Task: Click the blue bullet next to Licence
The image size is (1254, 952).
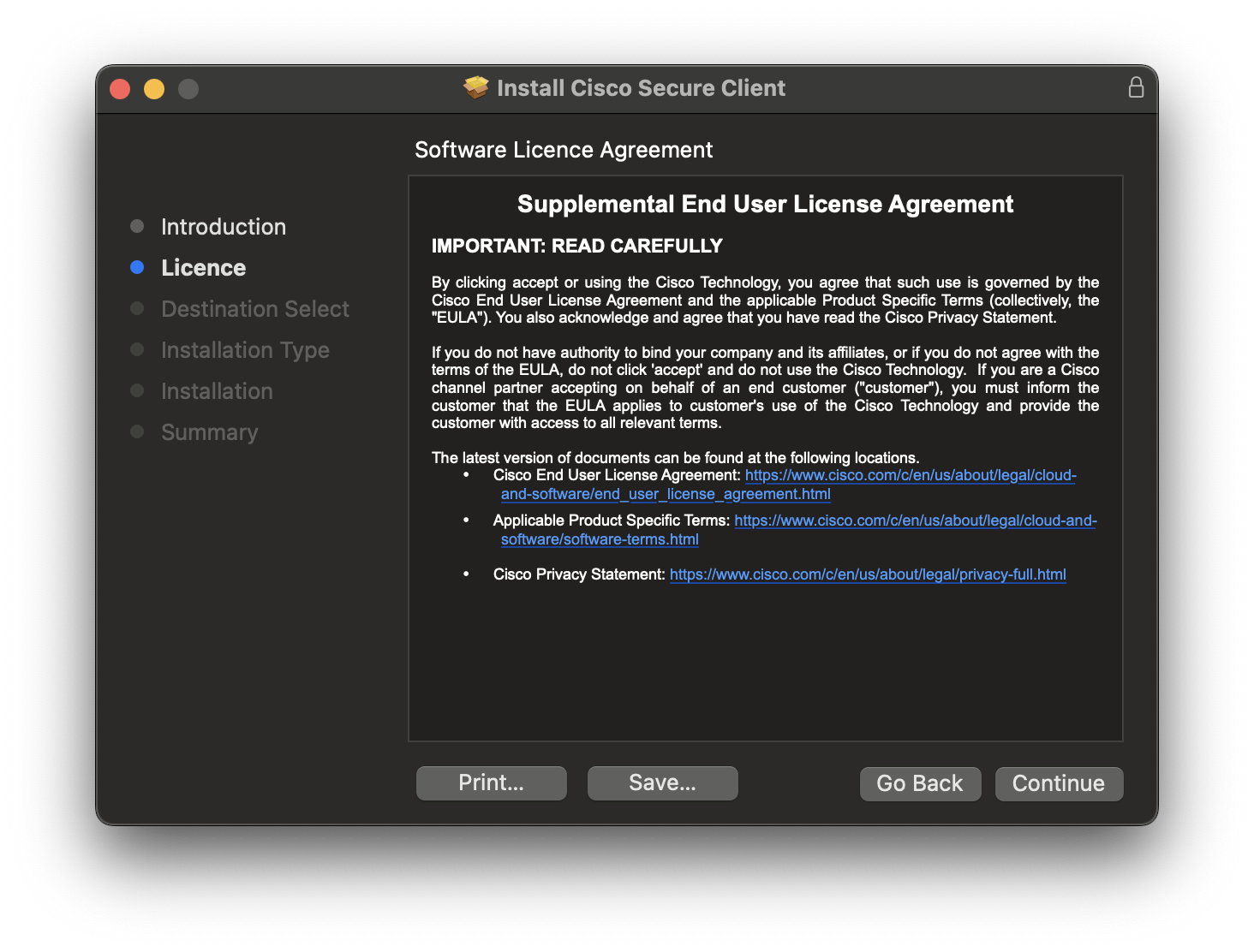Action: [137, 267]
